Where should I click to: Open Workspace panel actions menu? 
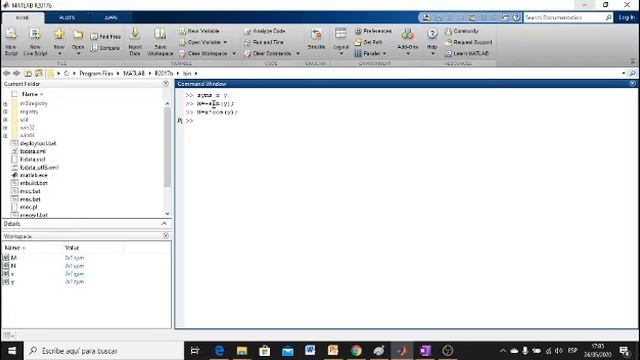coord(166,236)
